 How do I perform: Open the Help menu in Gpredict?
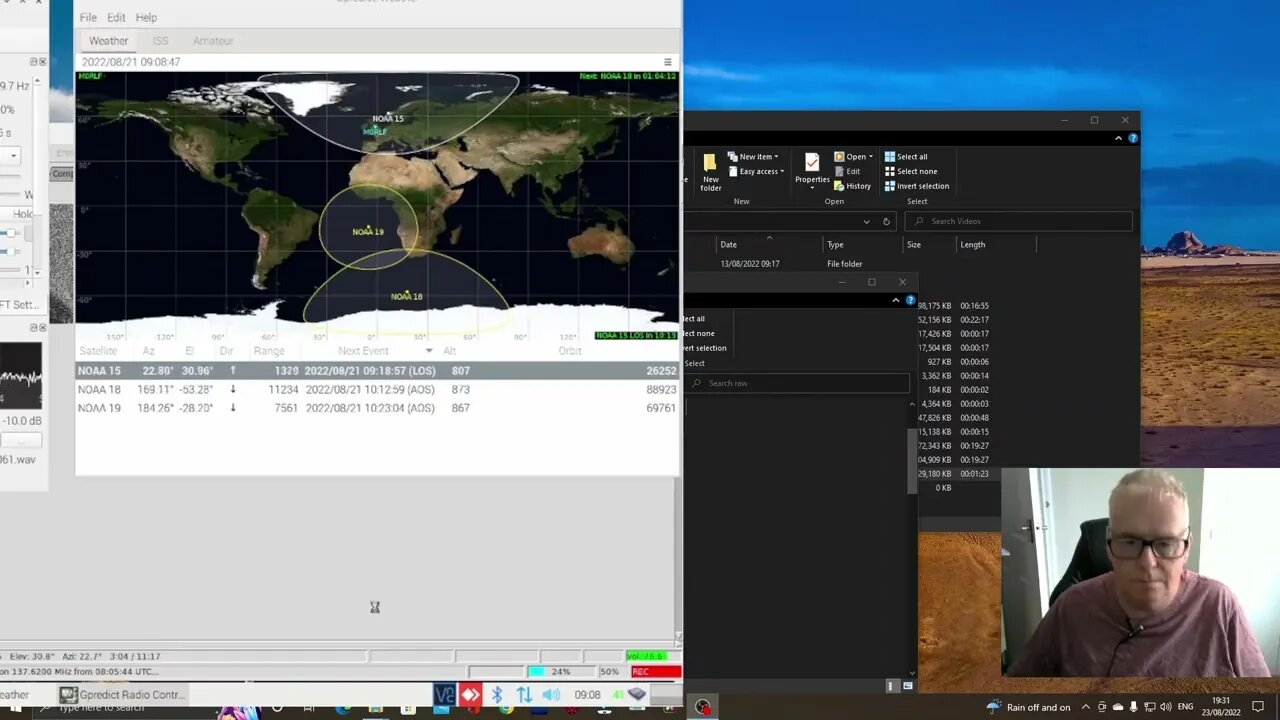coord(146,17)
